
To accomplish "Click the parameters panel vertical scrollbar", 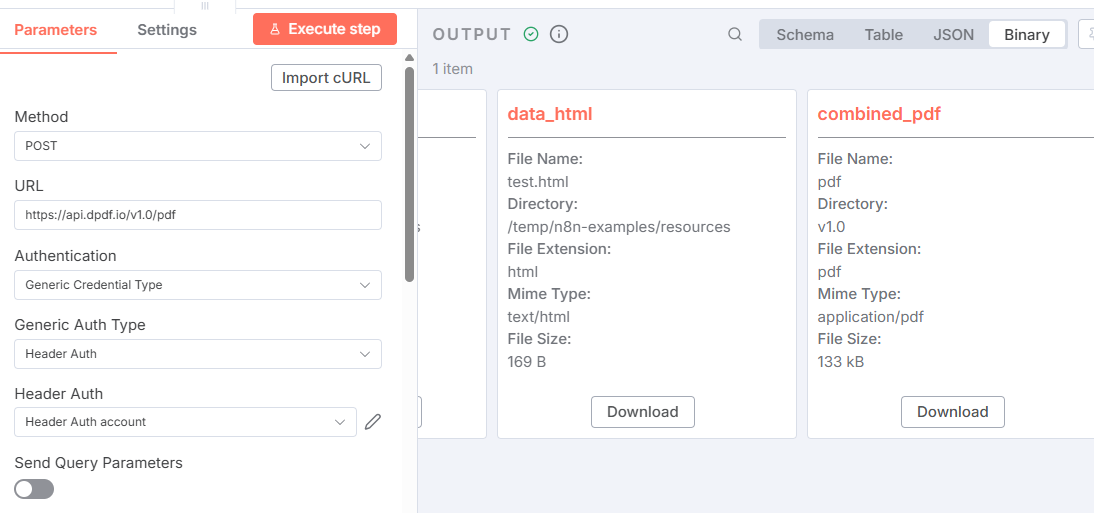I will (x=409, y=170).
